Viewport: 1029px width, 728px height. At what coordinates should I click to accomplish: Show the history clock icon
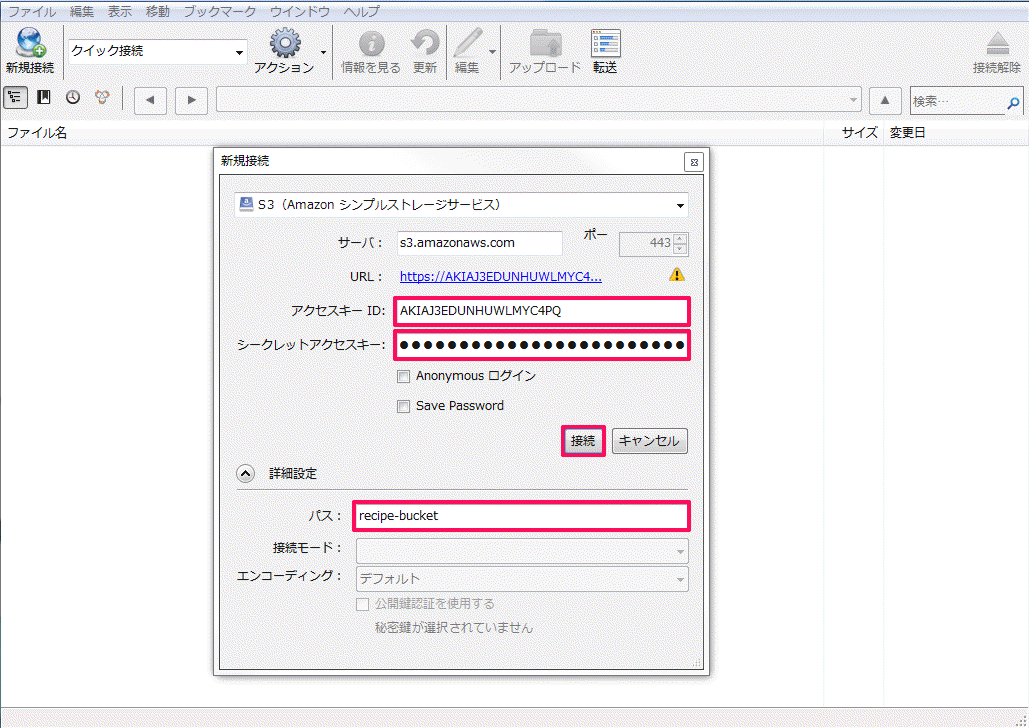pos(73,98)
